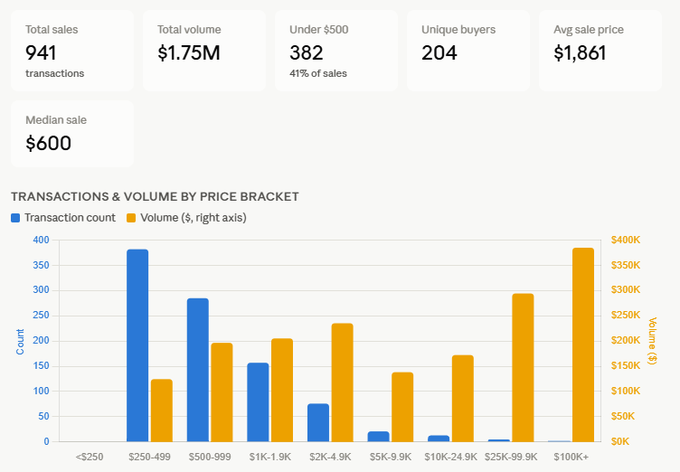Click the transactions subtext under 941
This screenshot has width=680, height=472.
(55, 73)
